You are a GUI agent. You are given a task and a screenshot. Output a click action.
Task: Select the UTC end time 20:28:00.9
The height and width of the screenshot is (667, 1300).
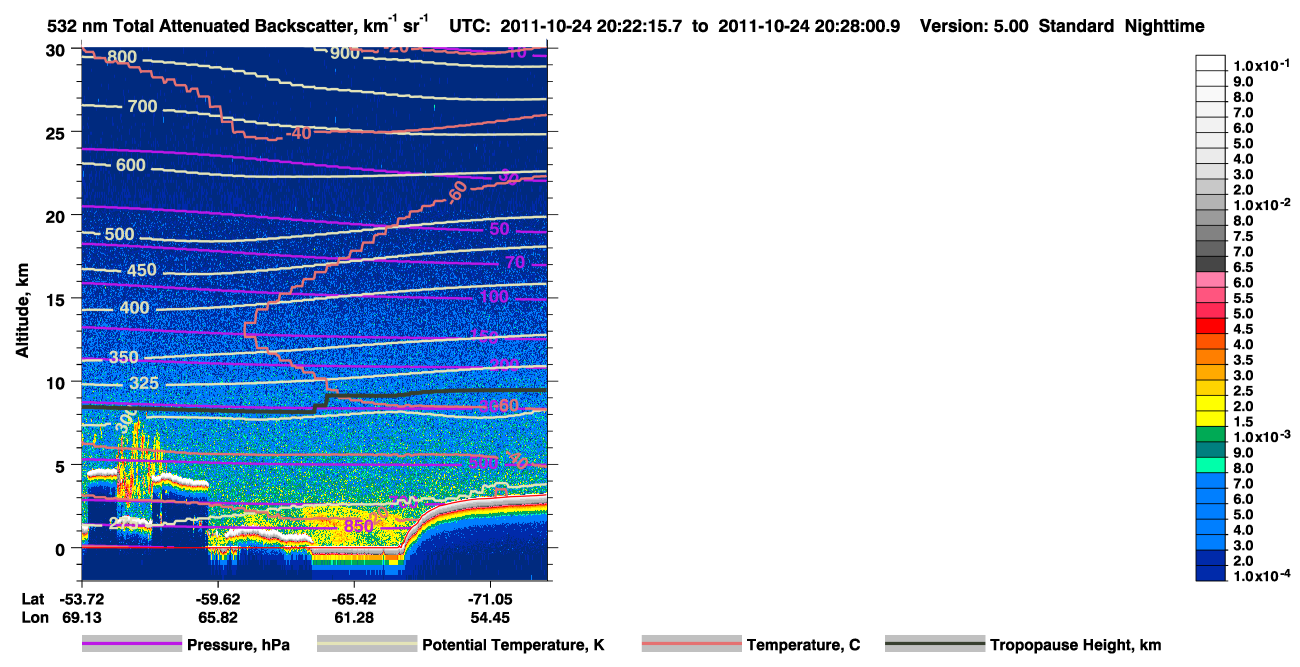[x=860, y=27]
